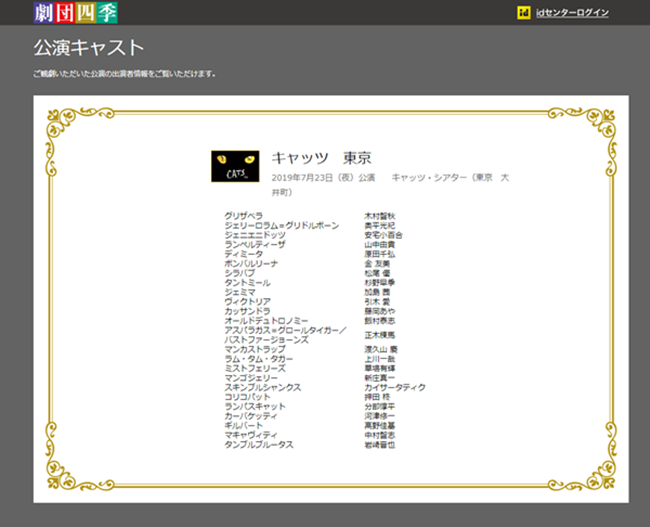The image size is (650, 527).
Task: Click the キャッツ 東京 production title
Action: tap(321, 158)
